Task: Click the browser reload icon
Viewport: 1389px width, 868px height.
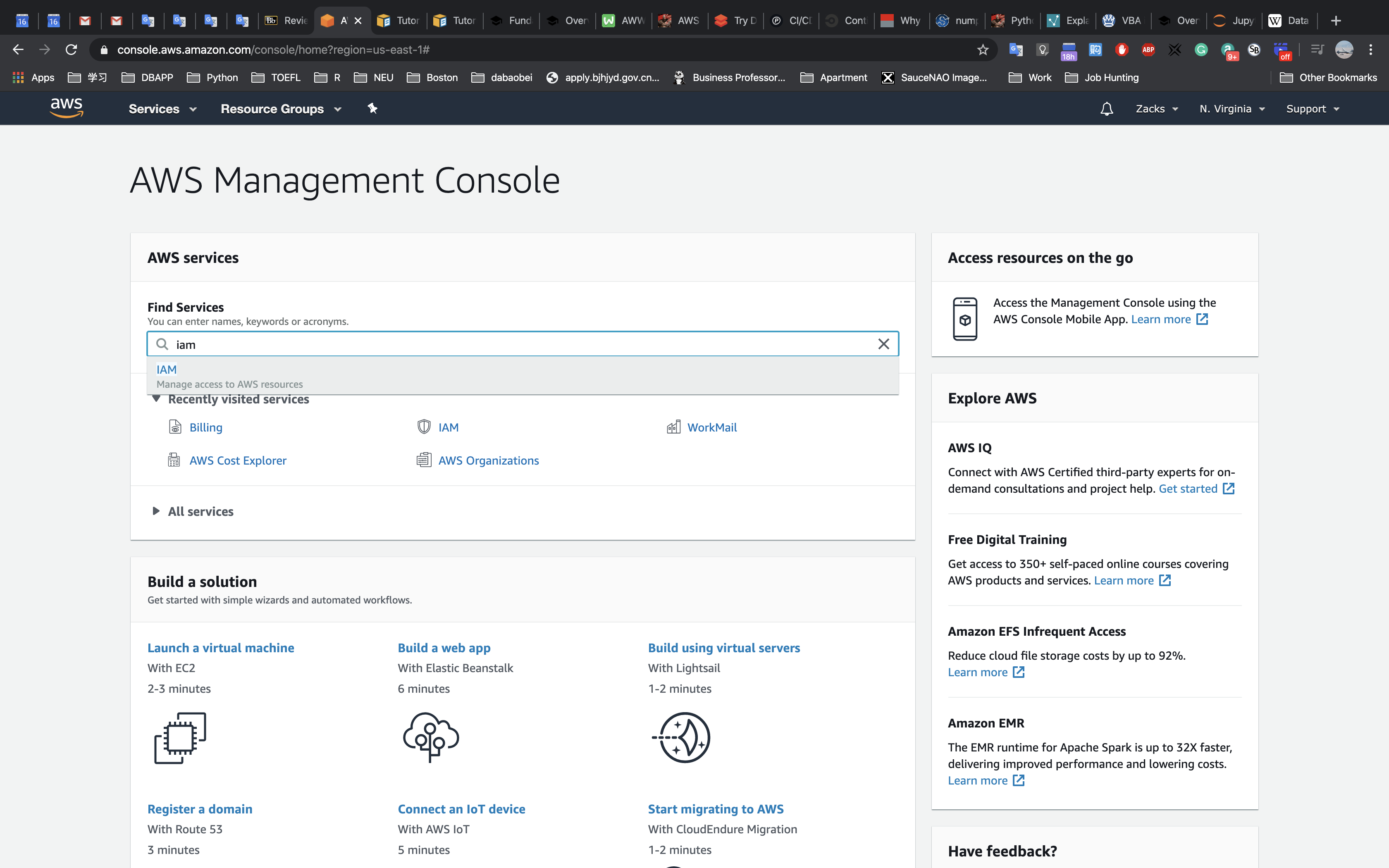Action: tap(71, 50)
